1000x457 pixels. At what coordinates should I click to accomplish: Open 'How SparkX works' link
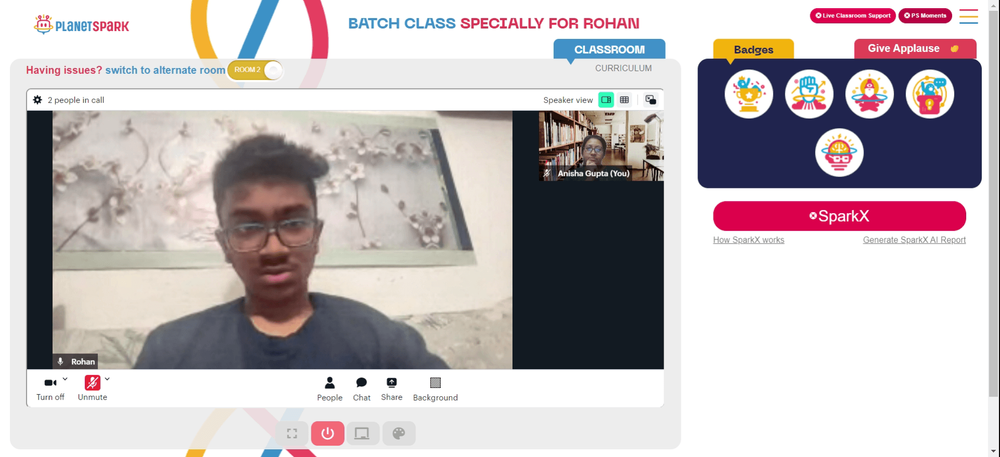[x=749, y=240]
